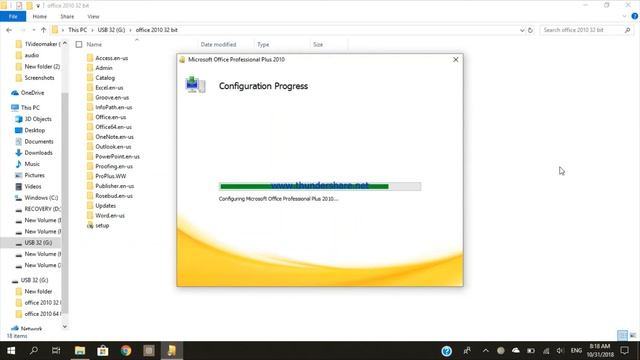The image size is (640, 360).
Task: Refresh the office 2010 32 bit folder
Action: pyautogui.click(x=530, y=30)
